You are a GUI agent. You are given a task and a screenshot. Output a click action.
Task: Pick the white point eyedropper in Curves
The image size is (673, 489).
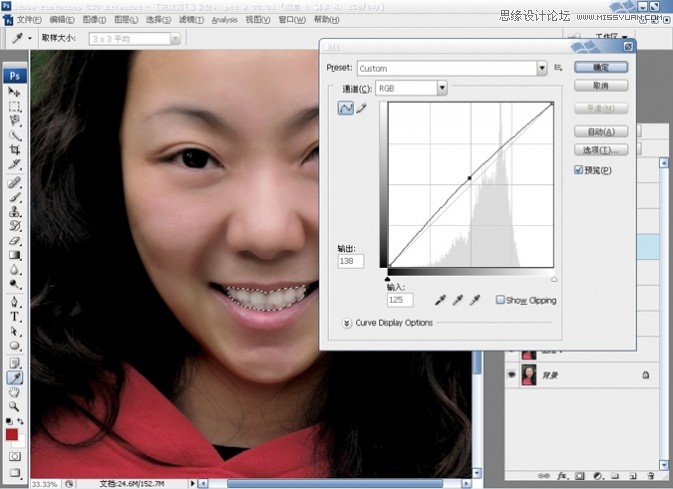tap(475, 300)
